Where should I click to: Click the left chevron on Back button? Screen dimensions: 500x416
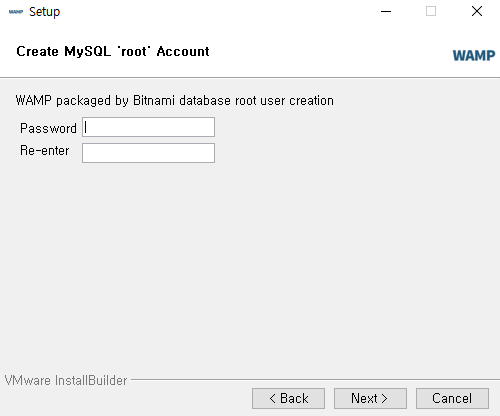(x=273, y=398)
